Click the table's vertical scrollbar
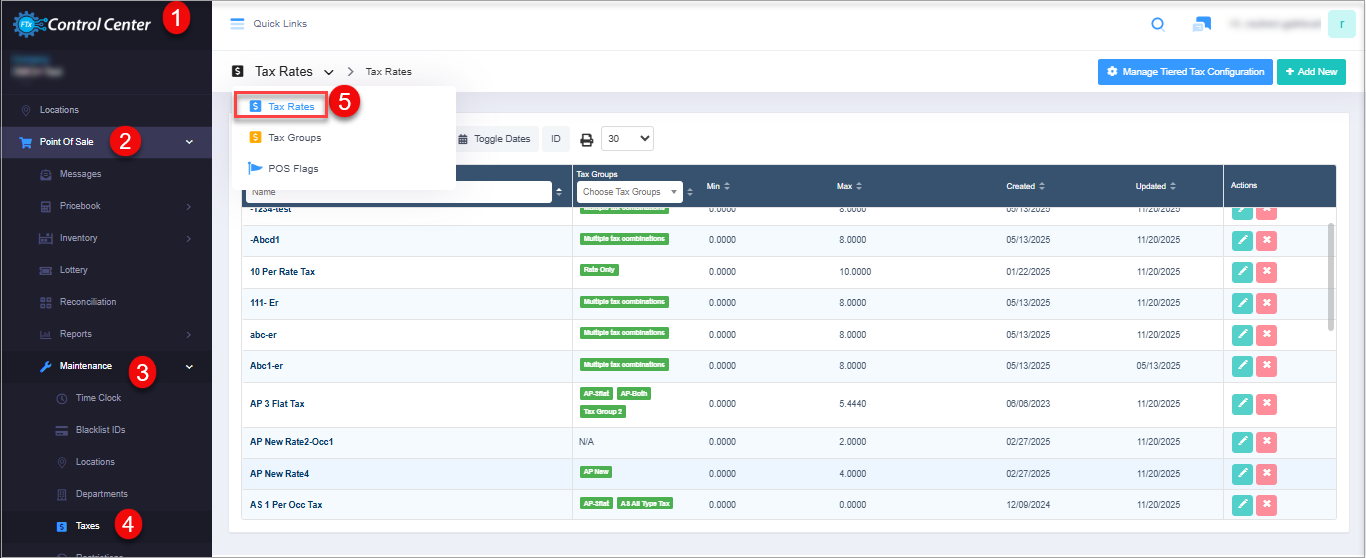 pos(1330,275)
